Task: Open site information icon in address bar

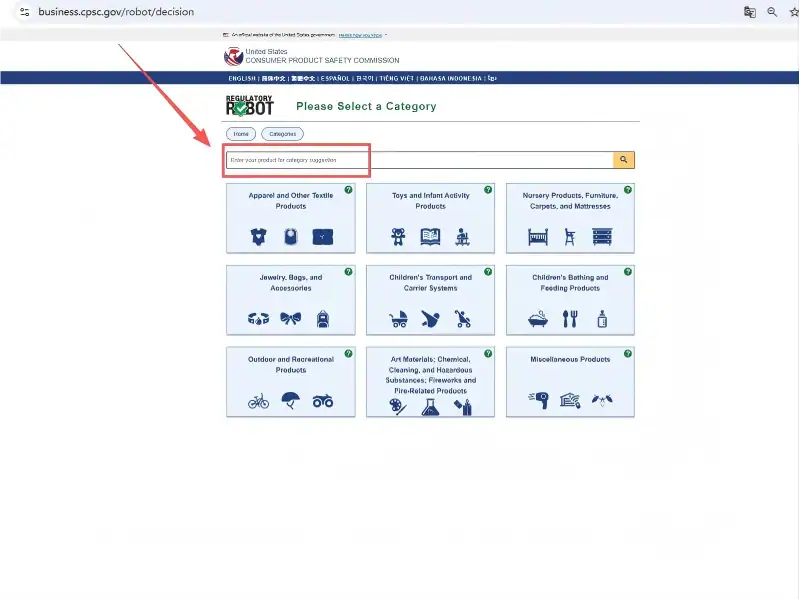Action: pos(24,12)
